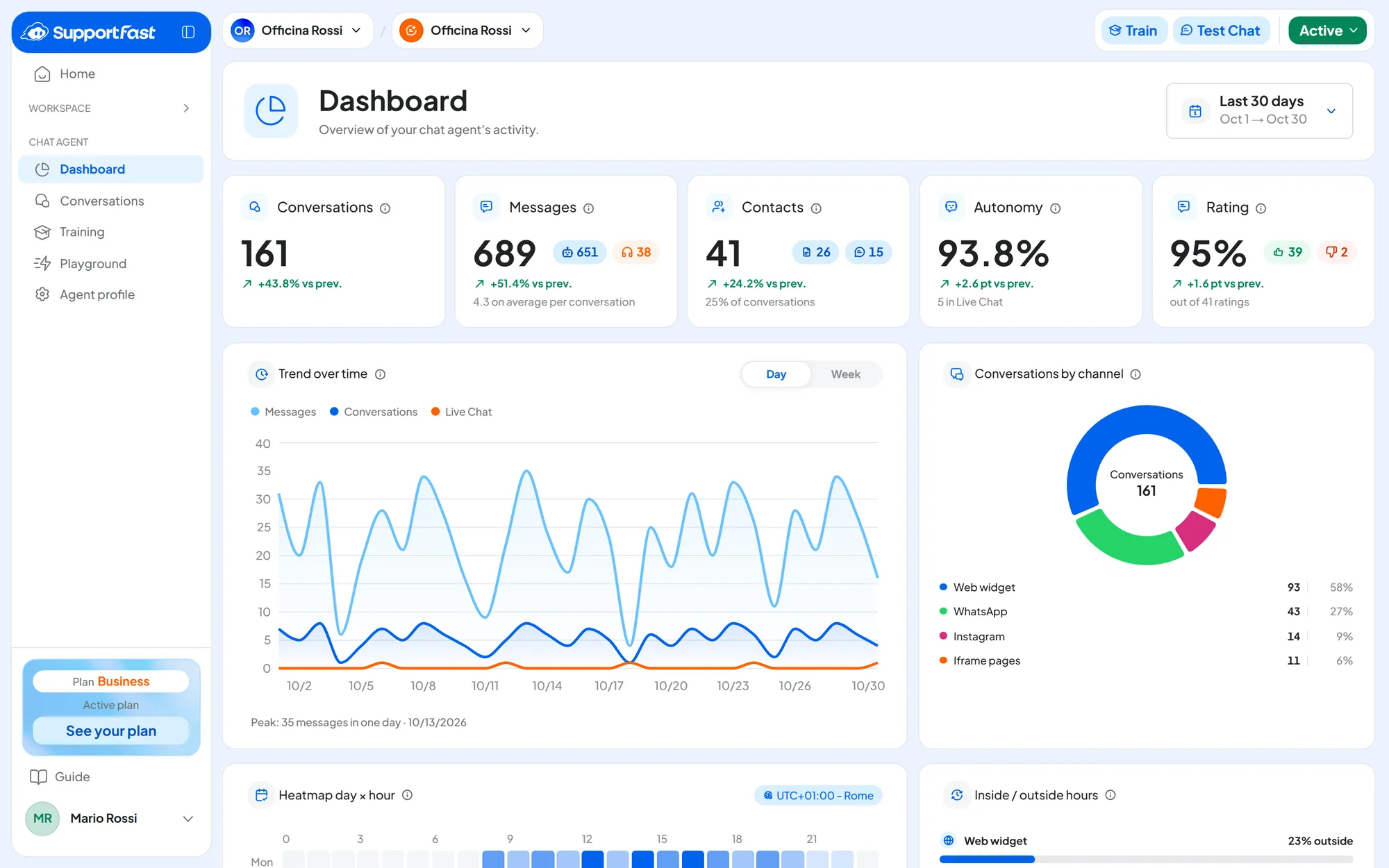The image size is (1389, 868).
Task: Click the Test Chat button
Action: point(1221,31)
